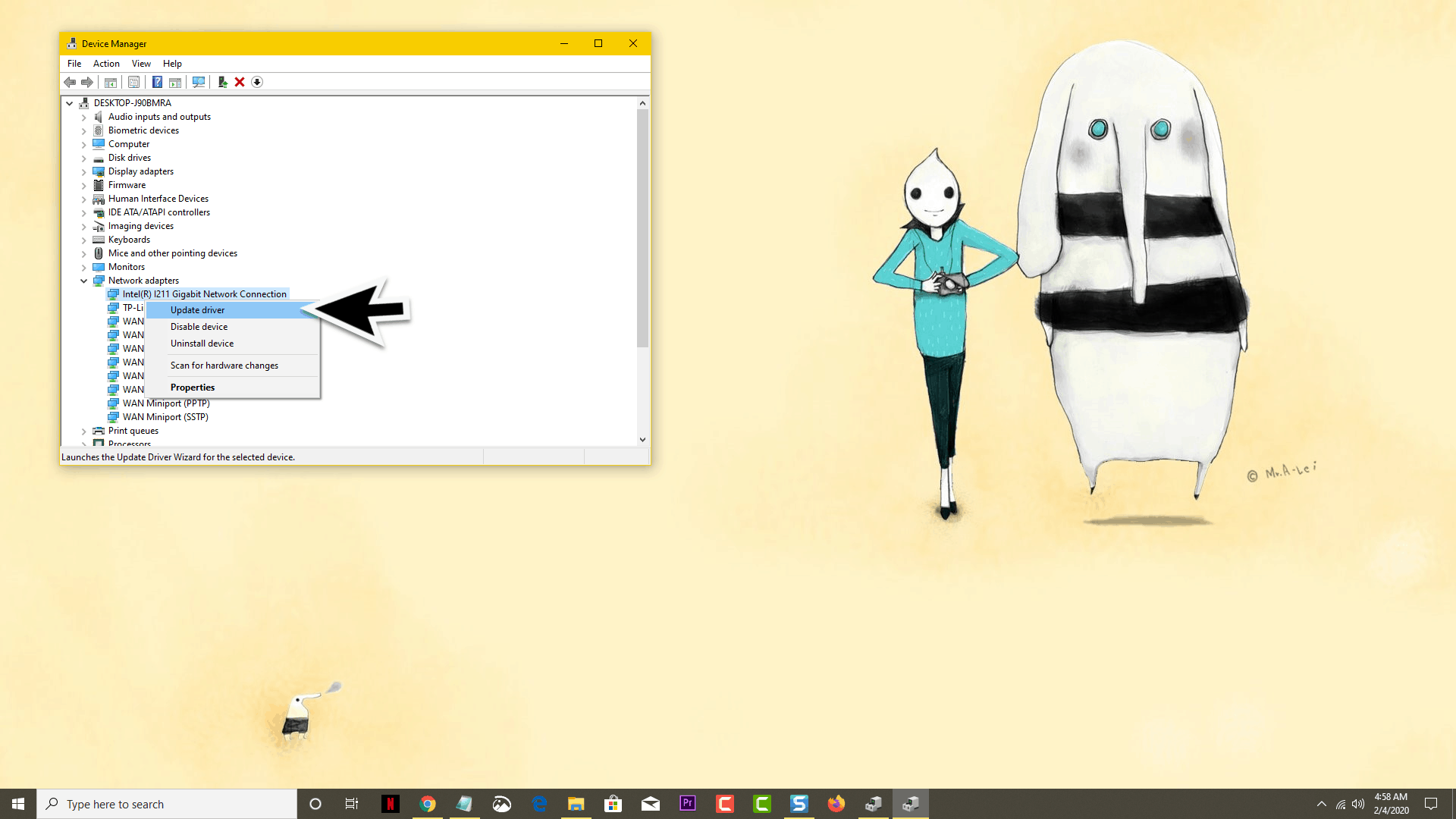The width and height of the screenshot is (1456, 819).
Task: Open the Mail app from the taskbar
Action: coord(651,804)
